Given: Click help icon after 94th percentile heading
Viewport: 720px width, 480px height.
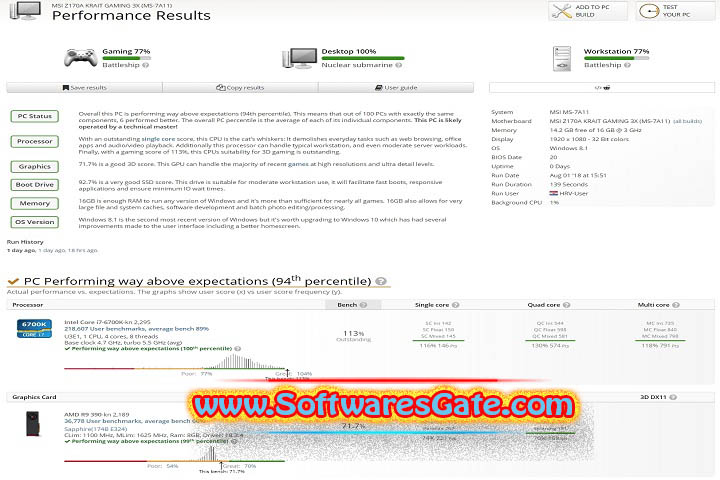Looking at the screenshot, I should click(381, 281).
